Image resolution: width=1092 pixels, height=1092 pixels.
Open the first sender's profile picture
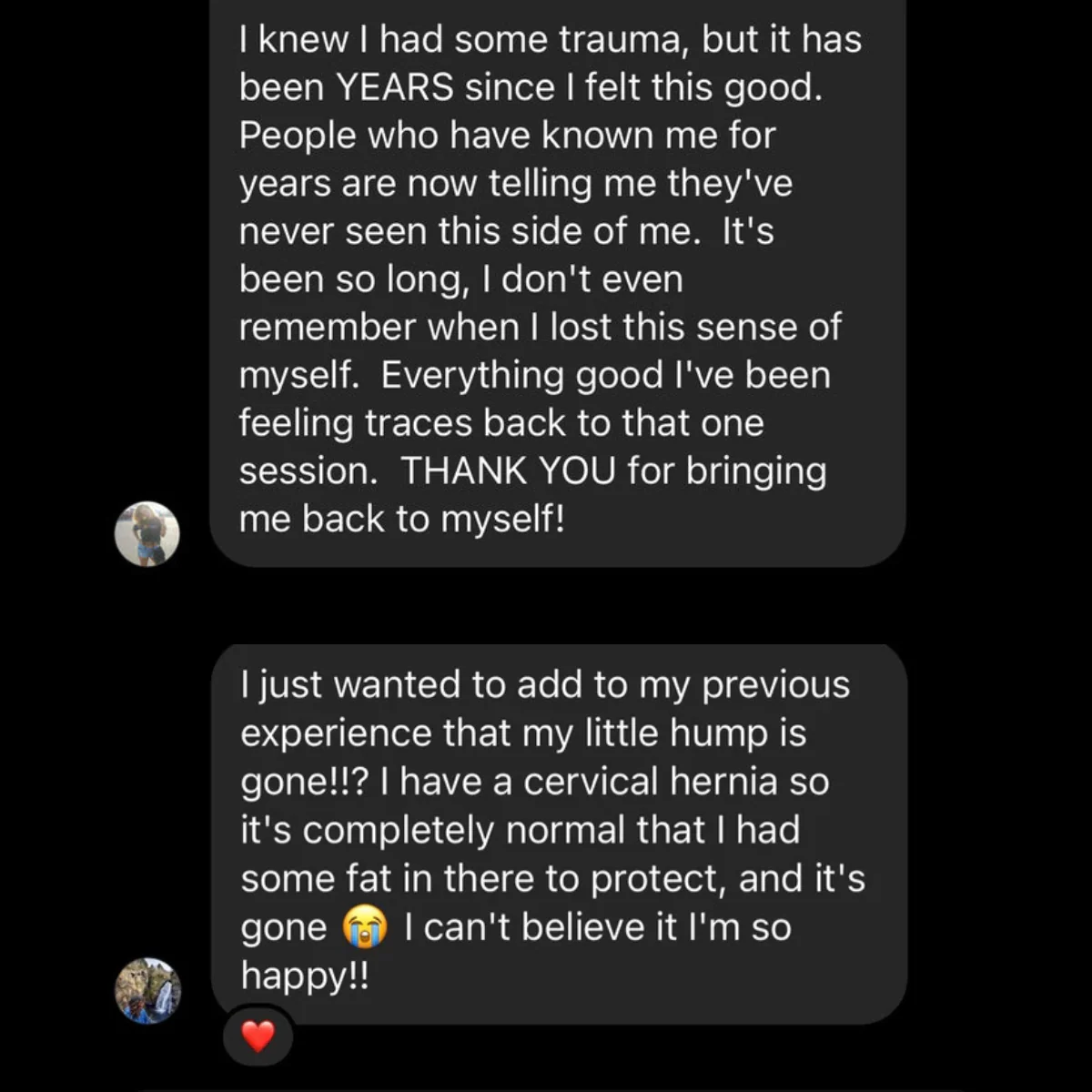point(147,534)
